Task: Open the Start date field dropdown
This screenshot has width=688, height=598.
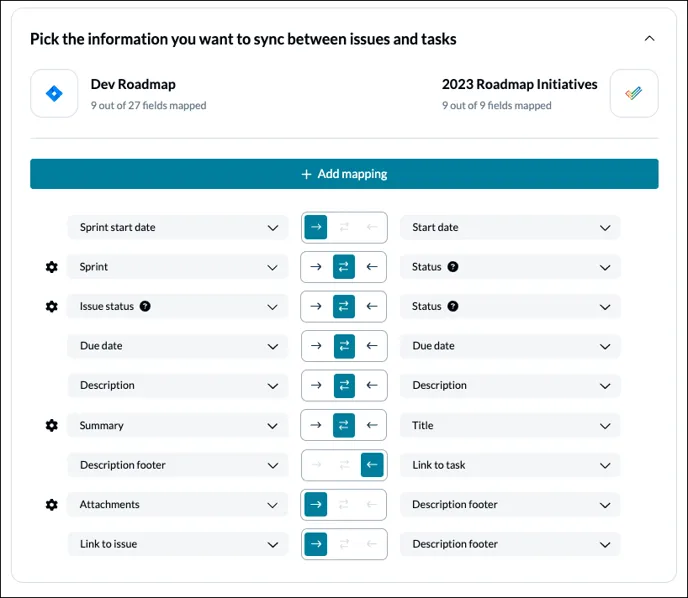Action: pyautogui.click(x=510, y=227)
